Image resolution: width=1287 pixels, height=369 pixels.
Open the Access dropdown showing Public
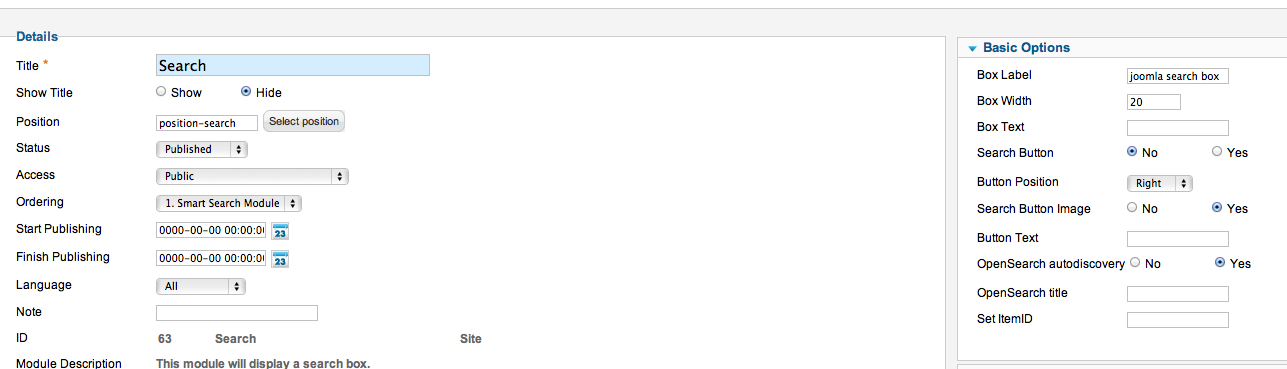tap(252, 176)
